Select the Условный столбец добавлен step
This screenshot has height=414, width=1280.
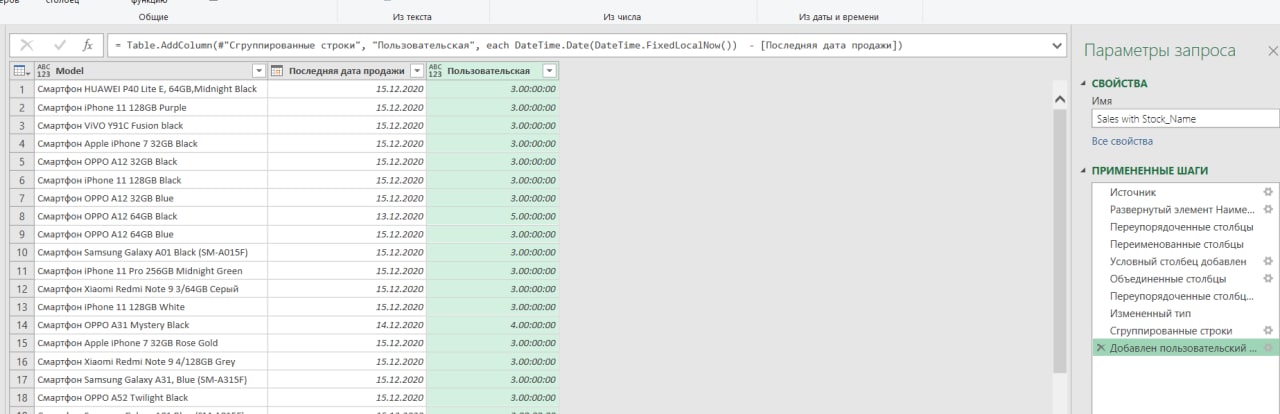pos(1178,261)
